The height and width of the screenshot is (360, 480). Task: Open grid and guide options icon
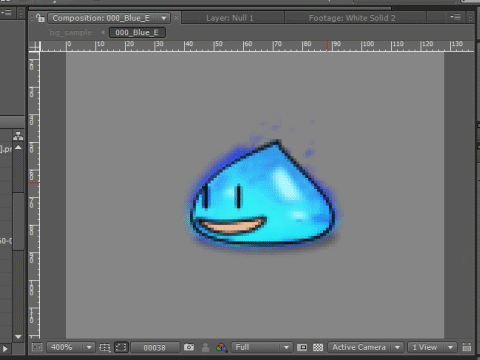coord(105,348)
